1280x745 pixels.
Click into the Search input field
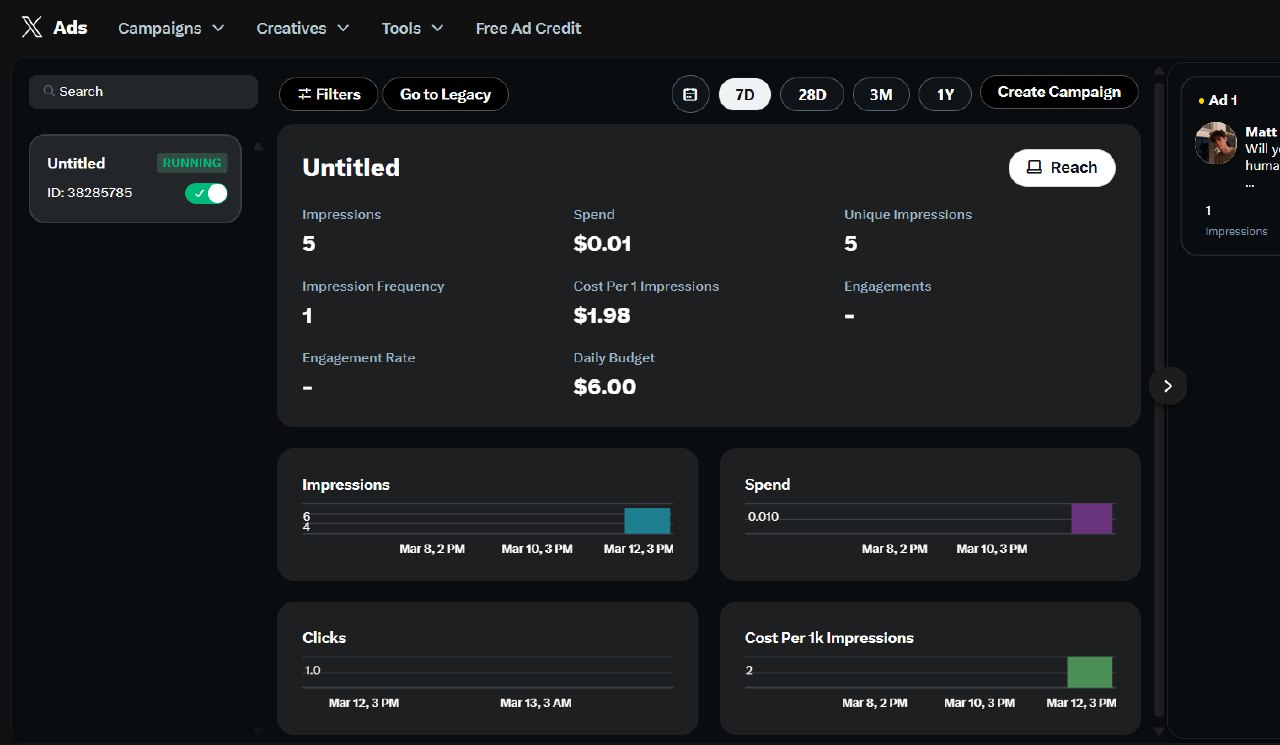(143, 91)
